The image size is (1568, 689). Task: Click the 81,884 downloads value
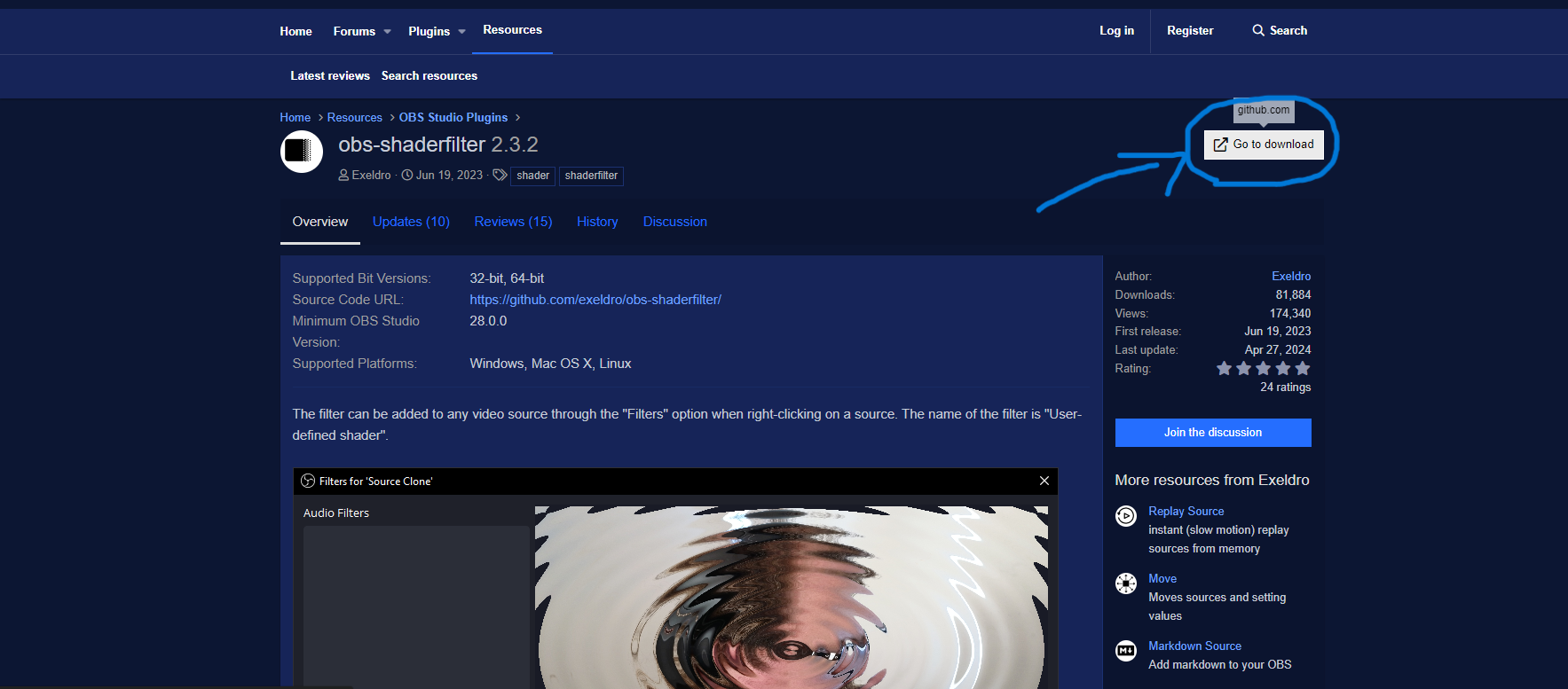point(1293,295)
